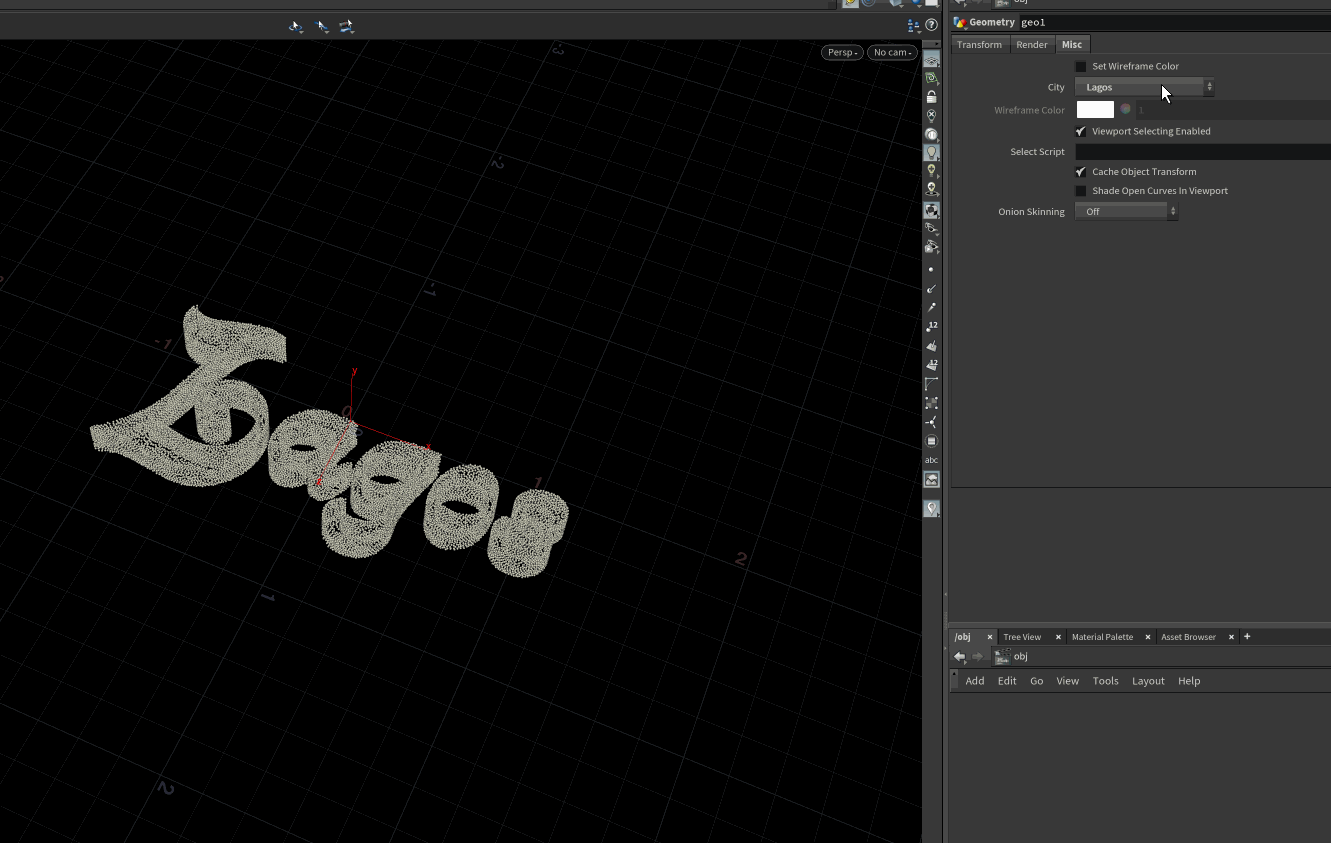
Task: Open the Onion Skinning dropdown set to Off
Action: tap(1121, 211)
